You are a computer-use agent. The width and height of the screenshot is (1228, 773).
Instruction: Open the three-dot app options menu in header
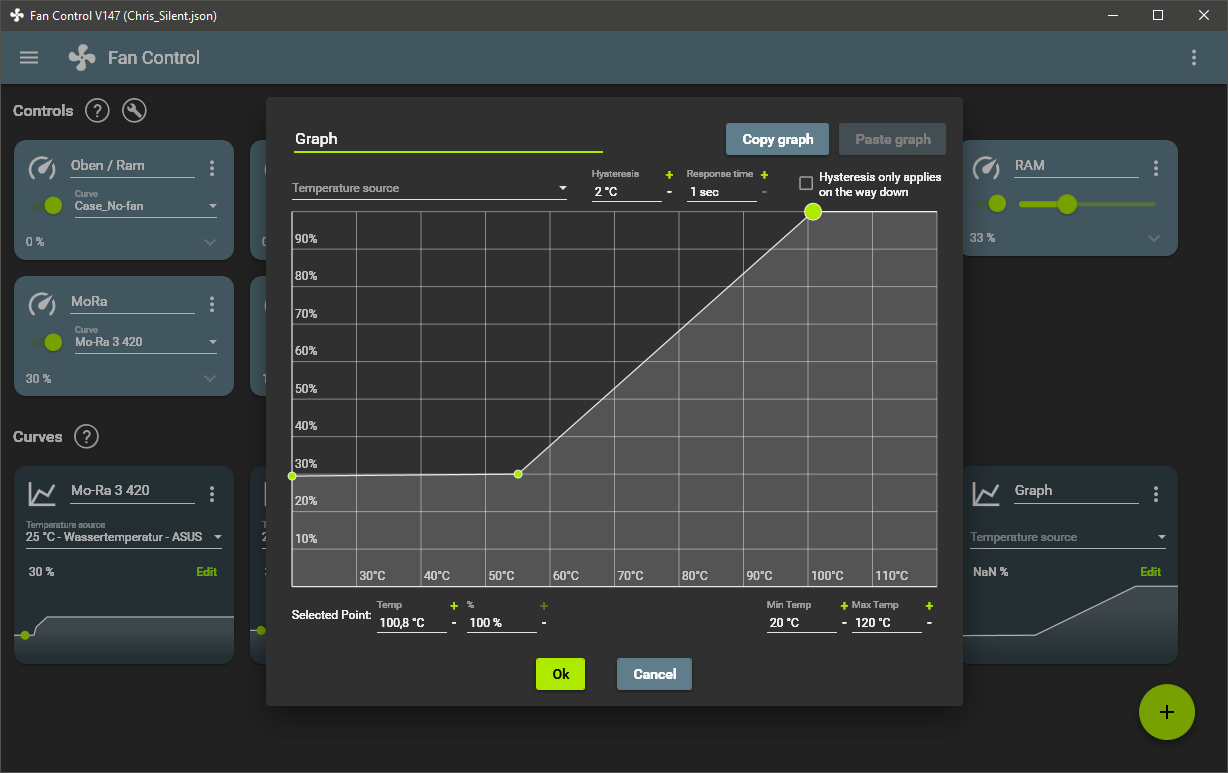(x=1194, y=58)
